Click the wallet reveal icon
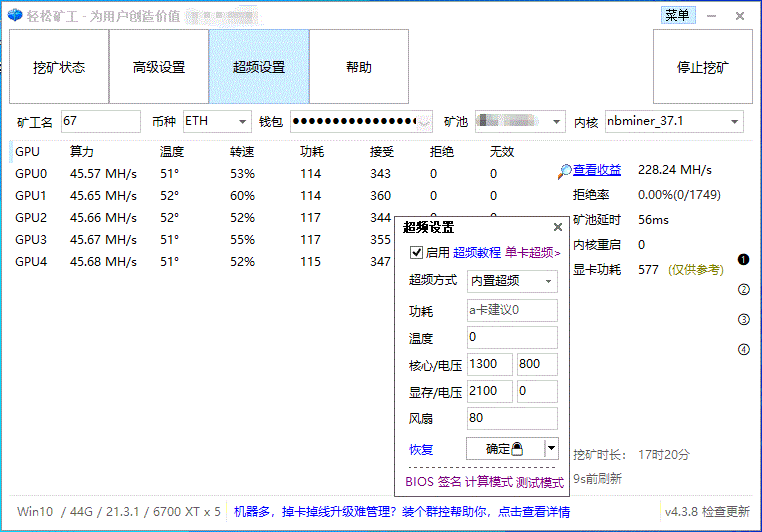 tap(425, 122)
